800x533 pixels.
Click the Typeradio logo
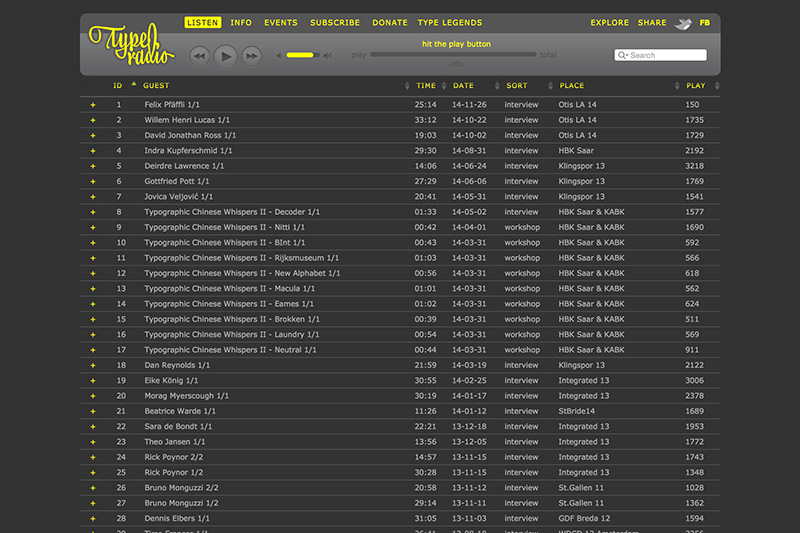[x=132, y=44]
